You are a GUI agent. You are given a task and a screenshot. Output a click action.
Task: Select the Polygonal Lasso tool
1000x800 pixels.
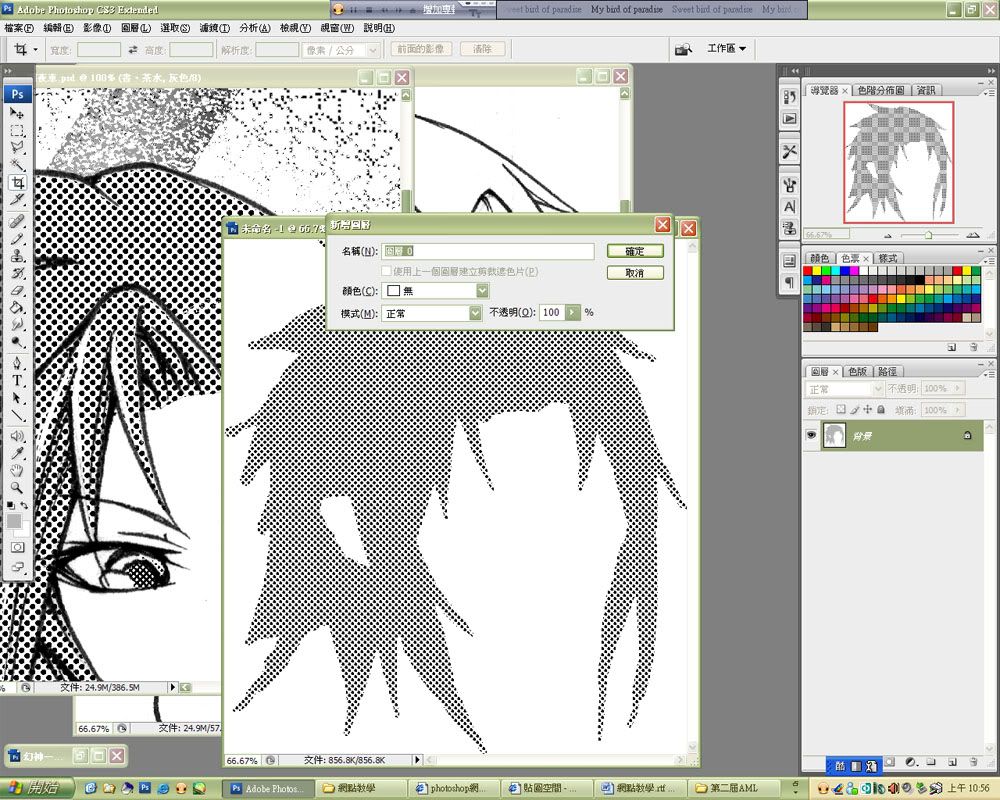point(17,148)
